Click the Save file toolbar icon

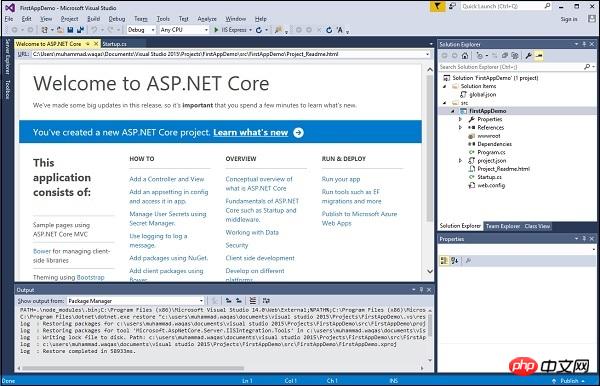pyautogui.click(x=70, y=30)
